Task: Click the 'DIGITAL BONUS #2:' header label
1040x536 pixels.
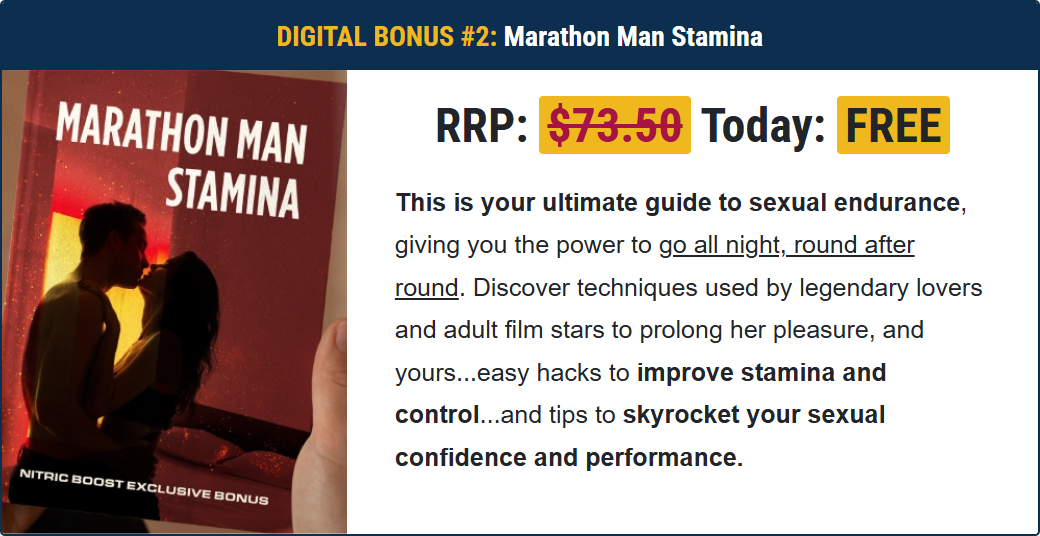Action: click(386, 38)
